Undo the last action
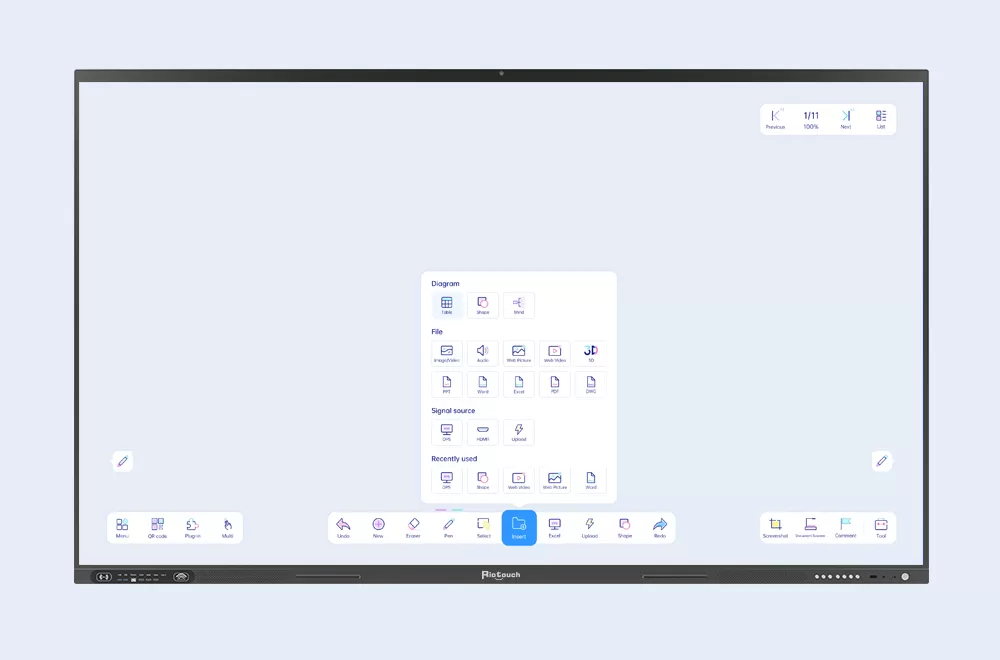The height and width of the screenshot is (660, 1000). pos(343,528)
